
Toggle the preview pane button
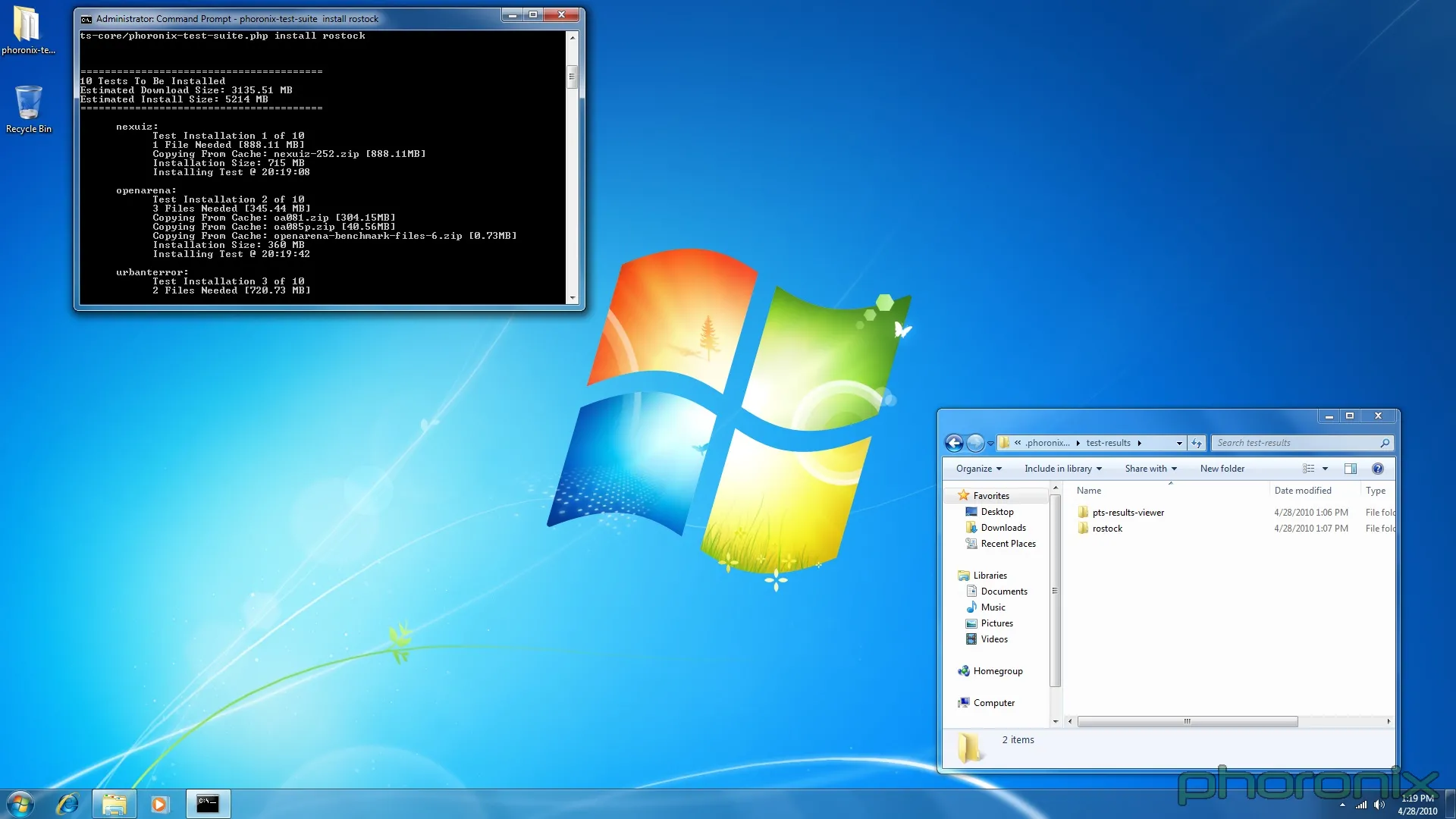pyautogui.click(x=1351, y=469)
